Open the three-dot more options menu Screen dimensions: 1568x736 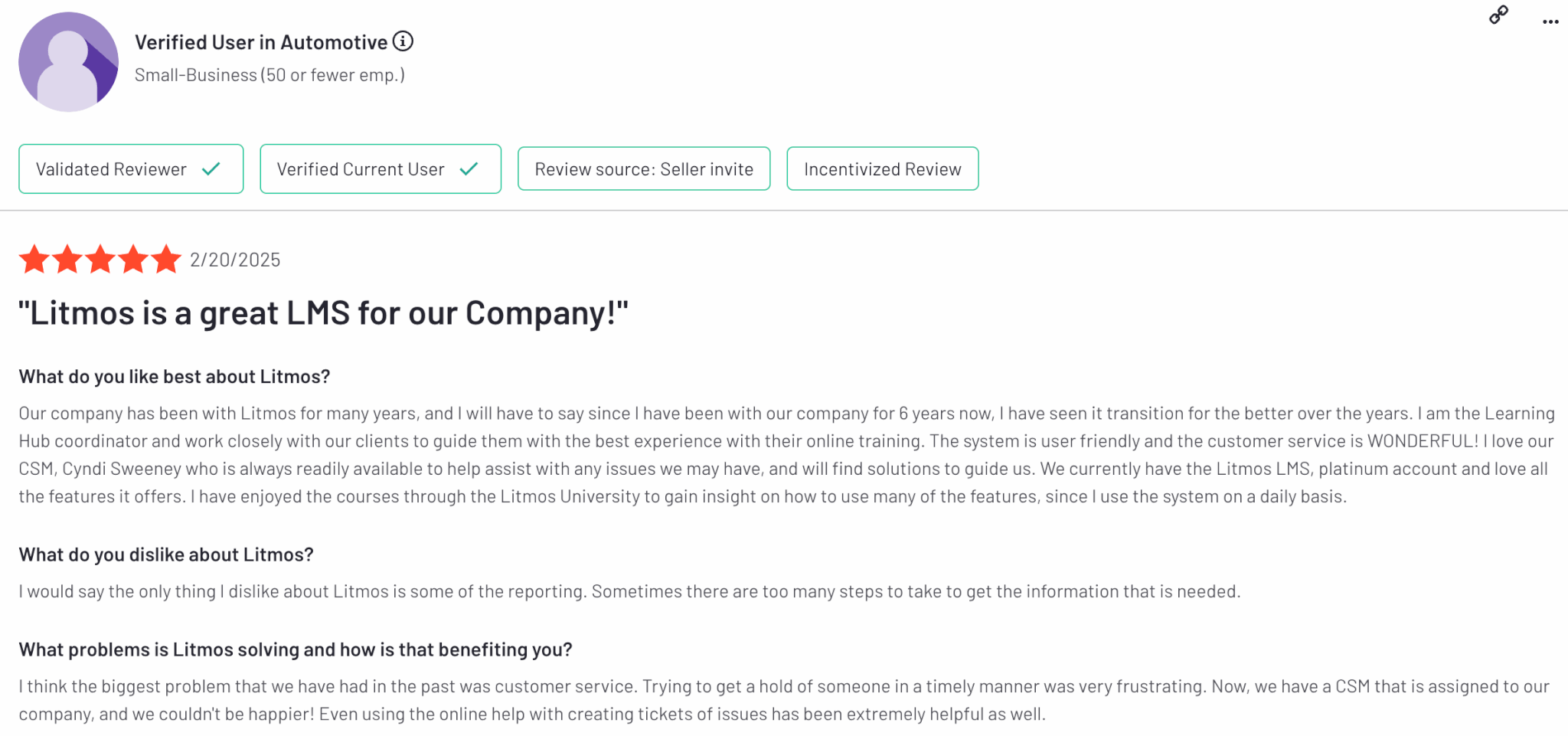click(x=1550, y=21)
